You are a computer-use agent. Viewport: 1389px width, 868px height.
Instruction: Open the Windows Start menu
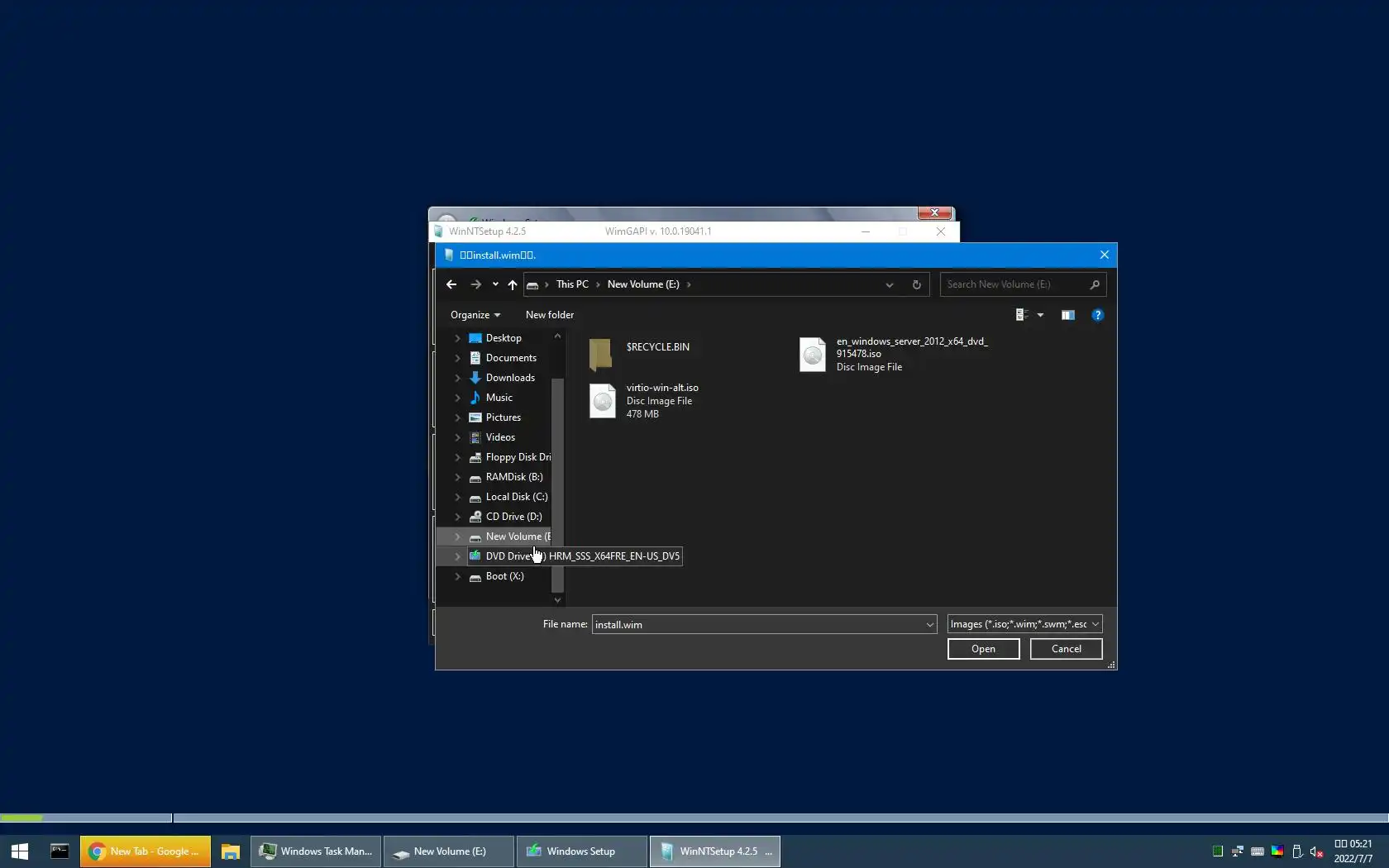[x=20, y=851]
